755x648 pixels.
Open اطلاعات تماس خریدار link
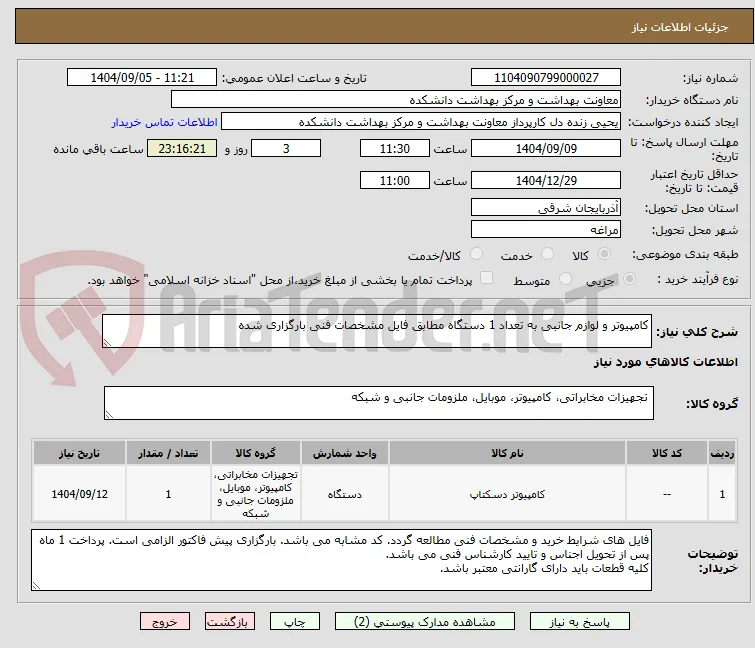point(165,122)
